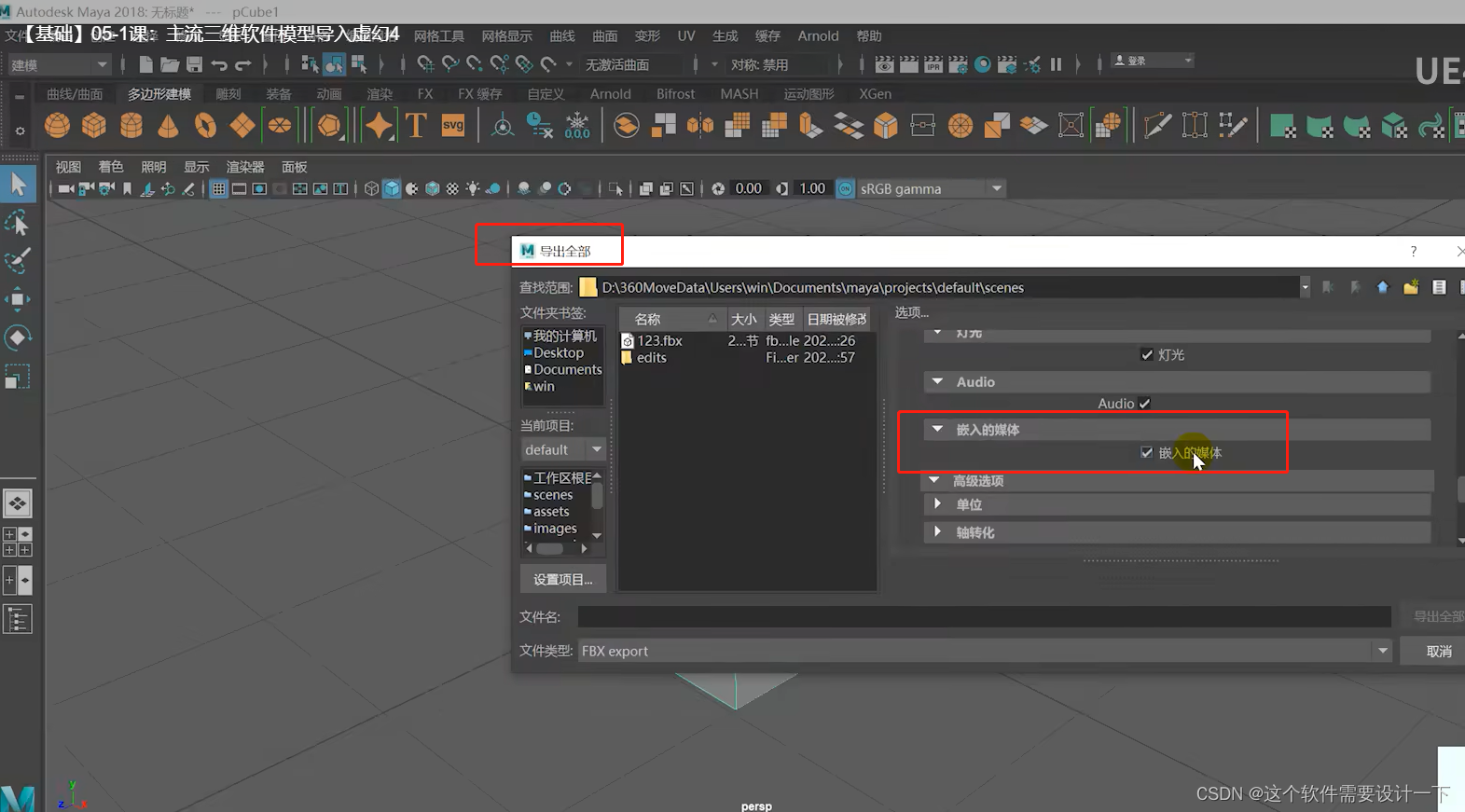Select the Move tool in the toolbox
Image resolution: width=1465 pixels, height=812 pixels.
click(x=18, y=299)
